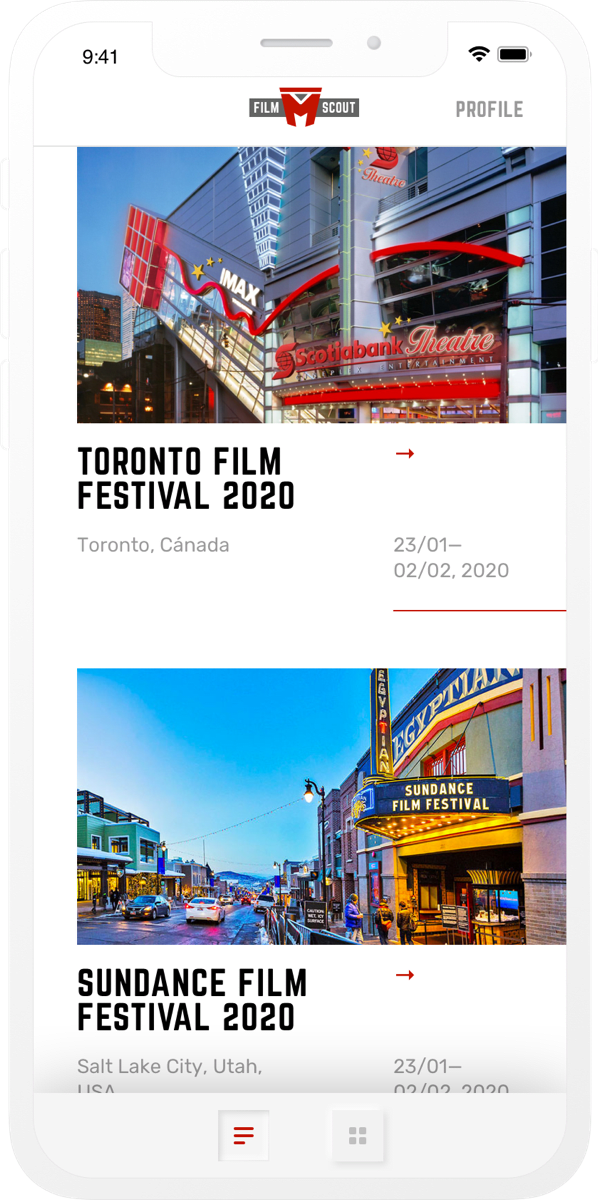Select the 'Toronto, Cánada' location text
Viewport: 598px width, 1200px height.
[153, 545]
